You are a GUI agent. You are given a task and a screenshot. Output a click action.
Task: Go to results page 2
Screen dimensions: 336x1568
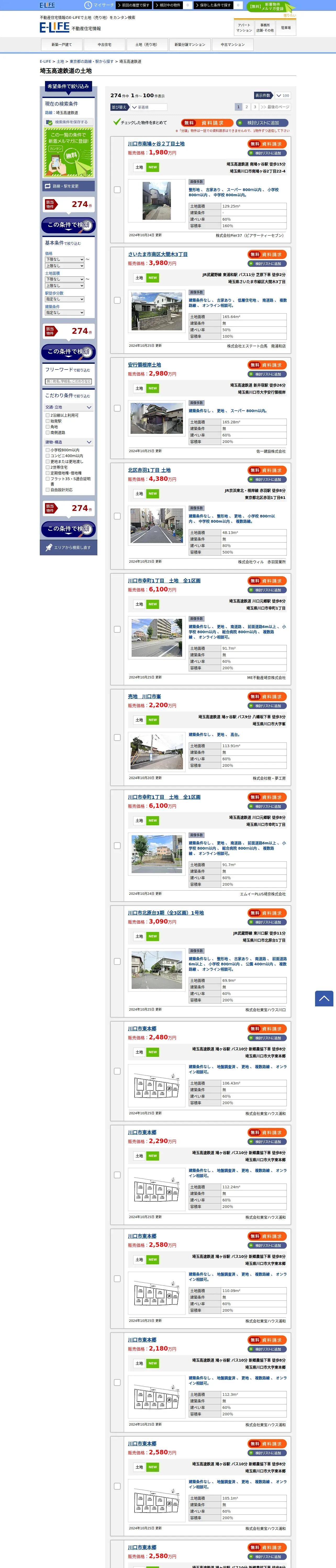[x=246, y=107]
